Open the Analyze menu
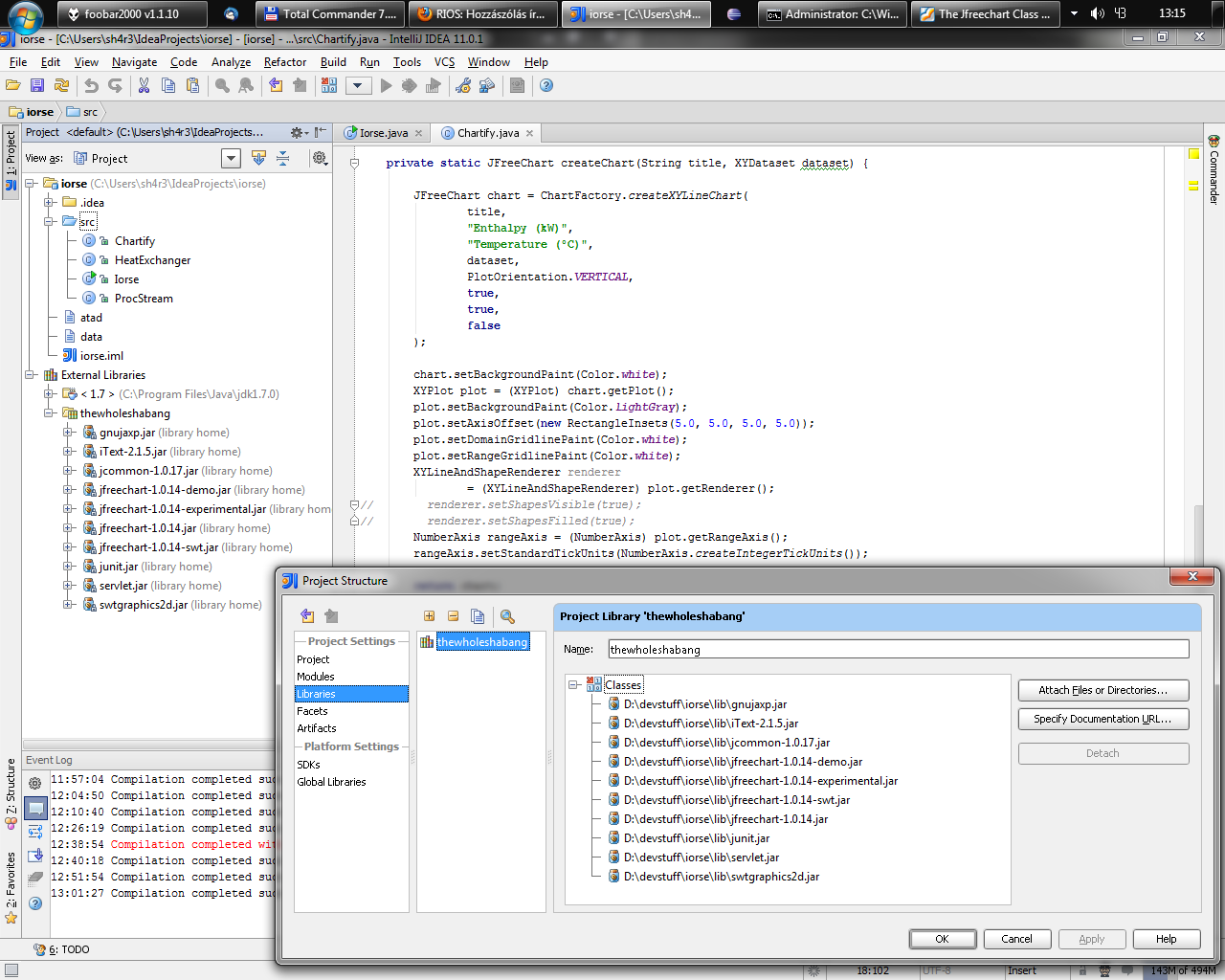 pos(231,62)
